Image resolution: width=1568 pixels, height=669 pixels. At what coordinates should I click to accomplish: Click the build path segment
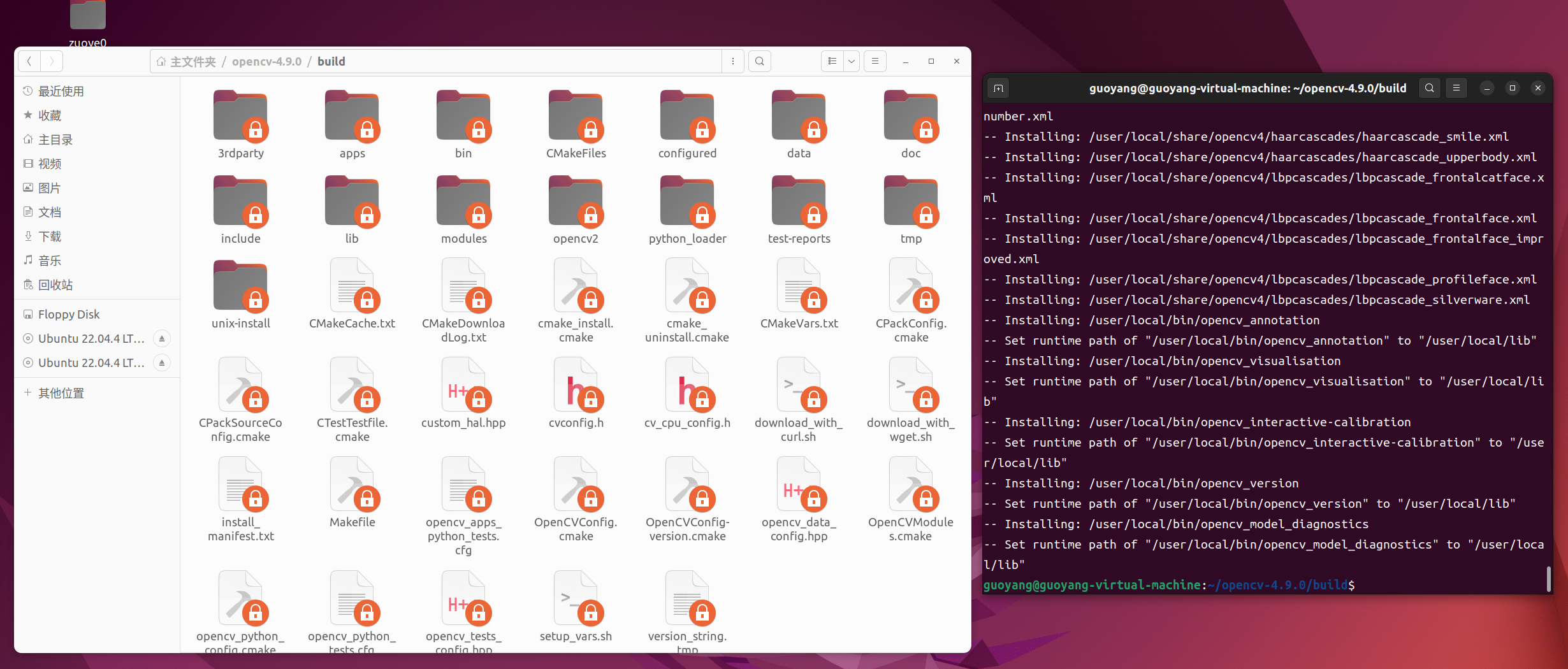point(331,61)
